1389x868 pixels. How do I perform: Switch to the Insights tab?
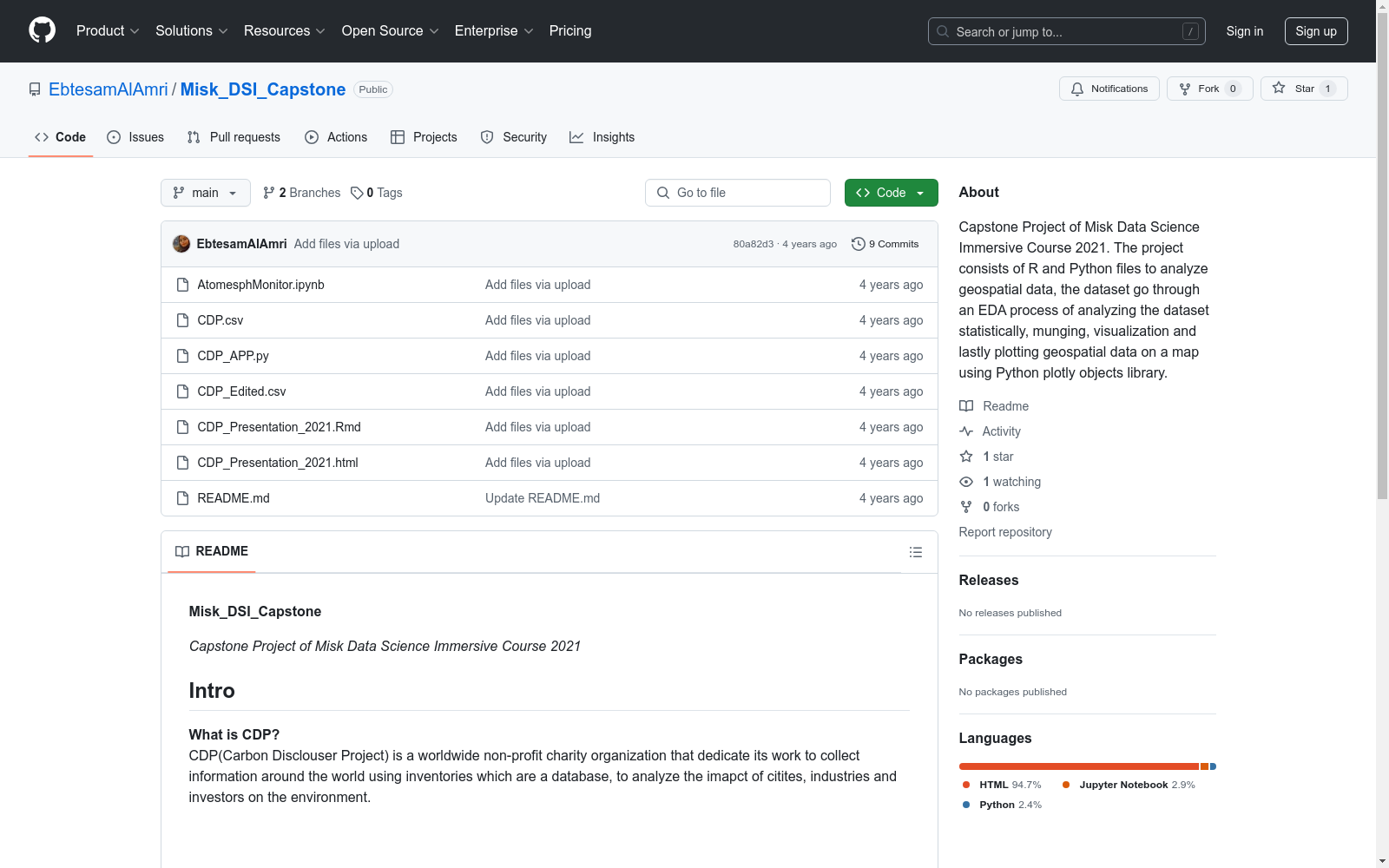point(602,137)
